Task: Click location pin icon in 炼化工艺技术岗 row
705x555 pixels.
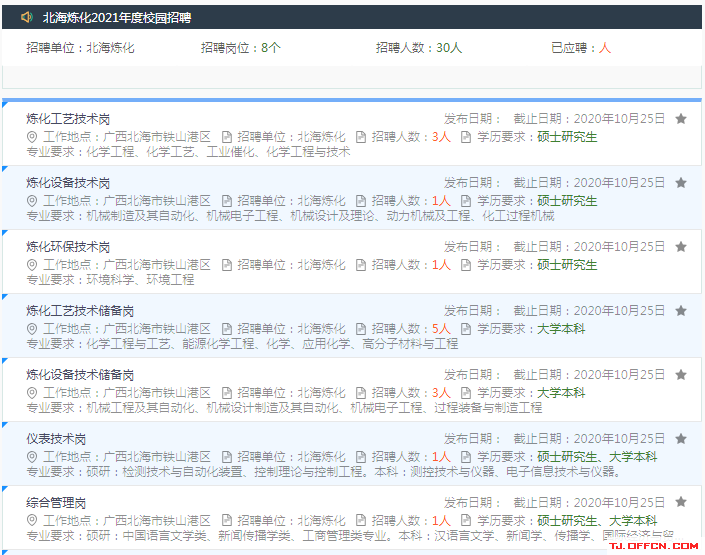Action: 31,137
